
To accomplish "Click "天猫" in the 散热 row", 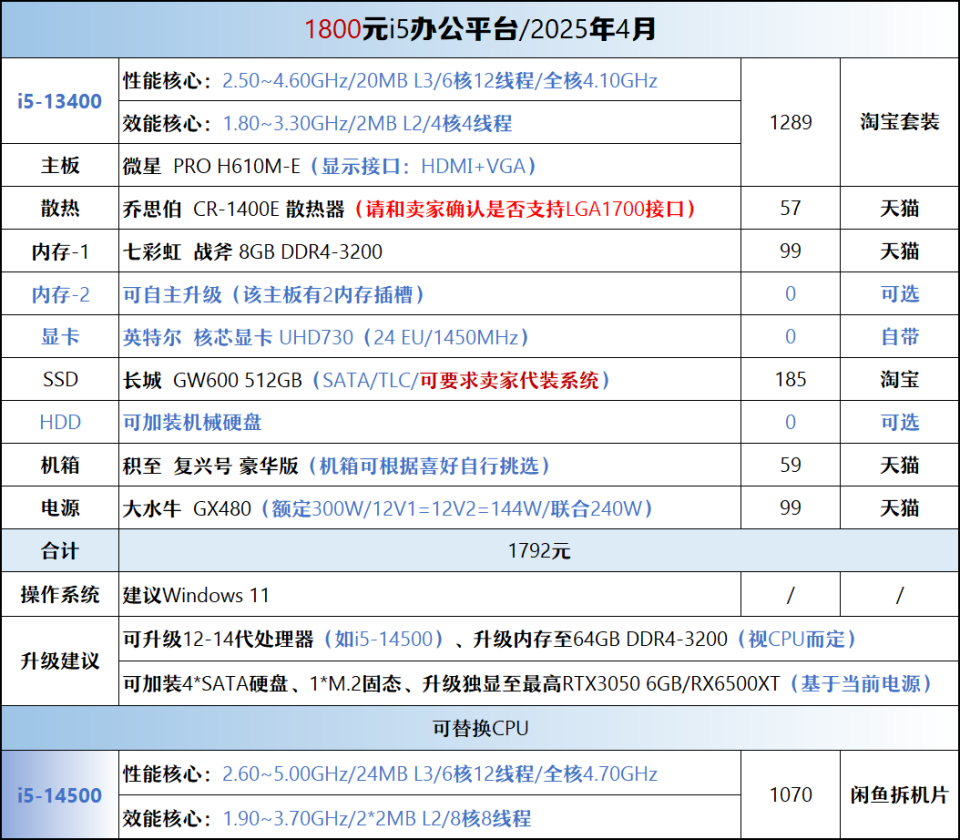I will tap(899, 208).
